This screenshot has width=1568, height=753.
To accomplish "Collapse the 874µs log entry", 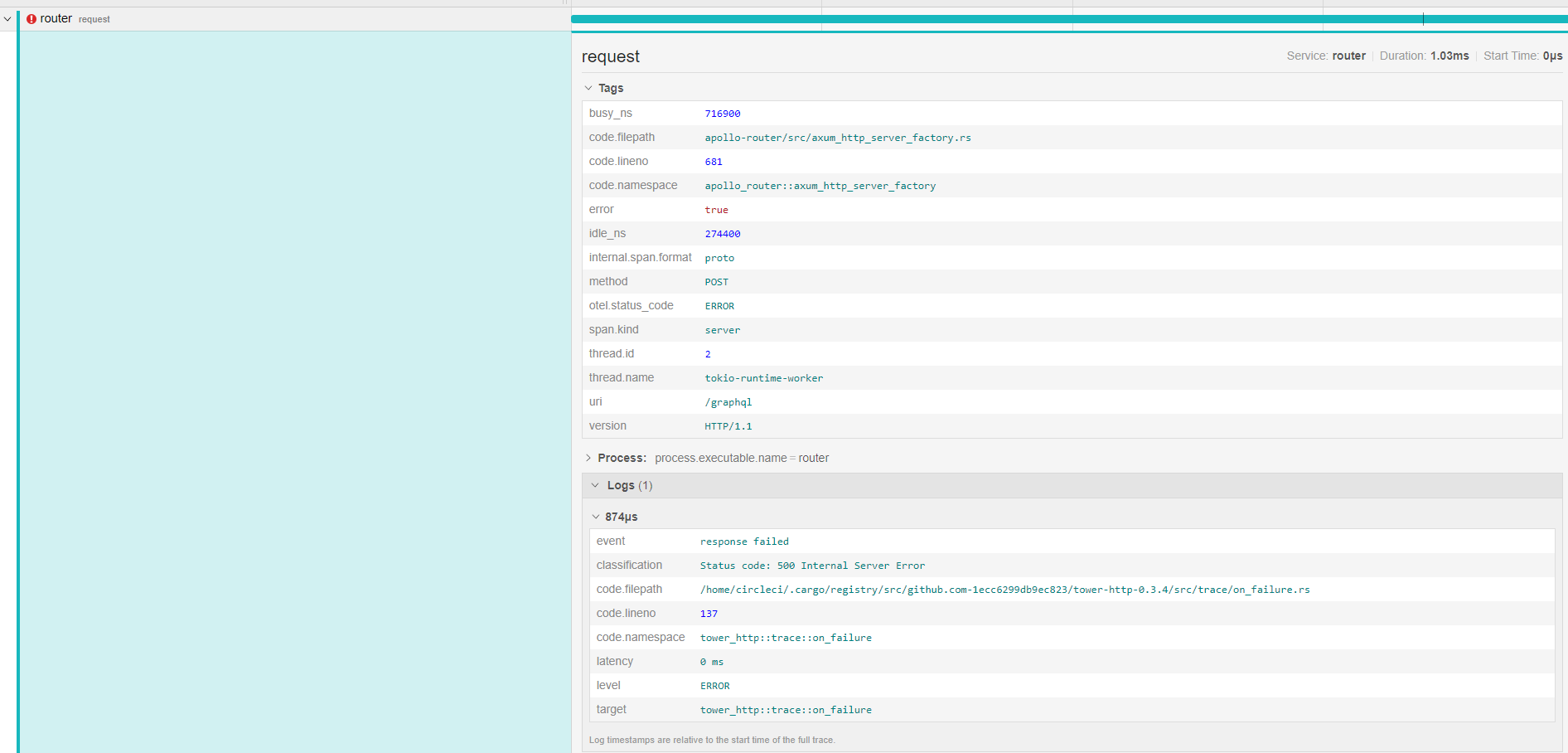I will [x=595, y=516].
